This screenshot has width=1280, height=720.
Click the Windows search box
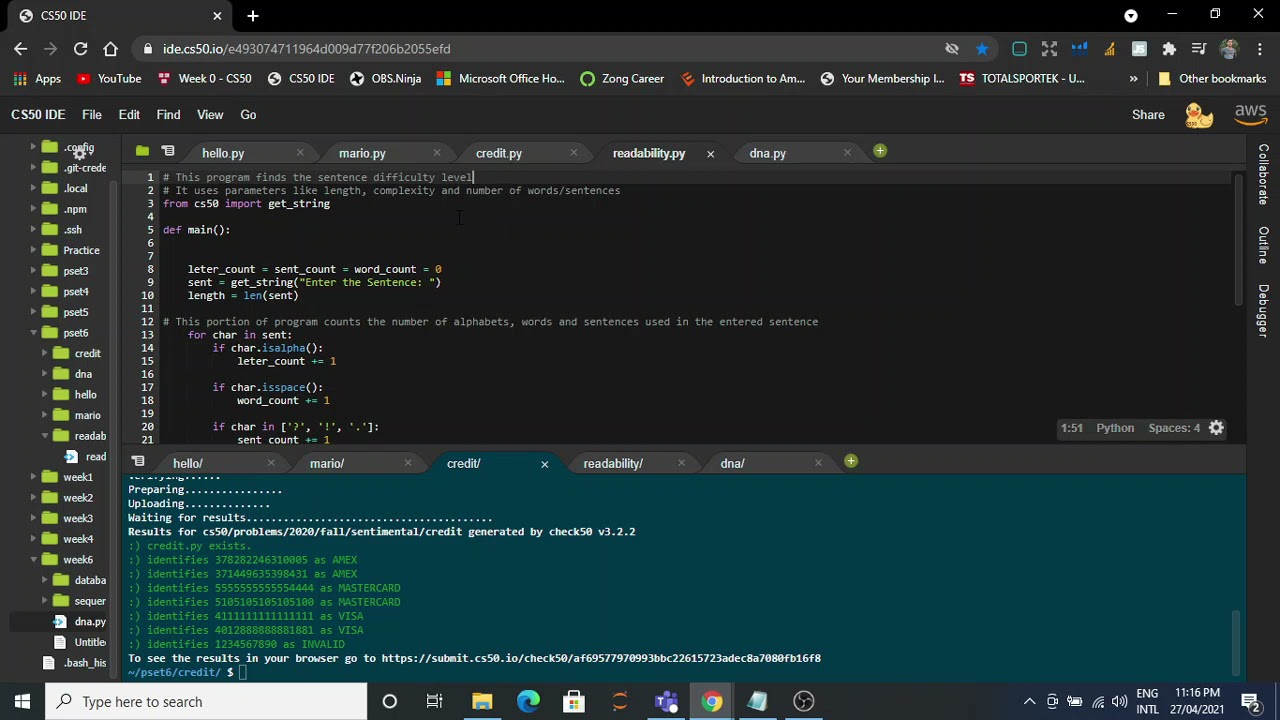207,701
